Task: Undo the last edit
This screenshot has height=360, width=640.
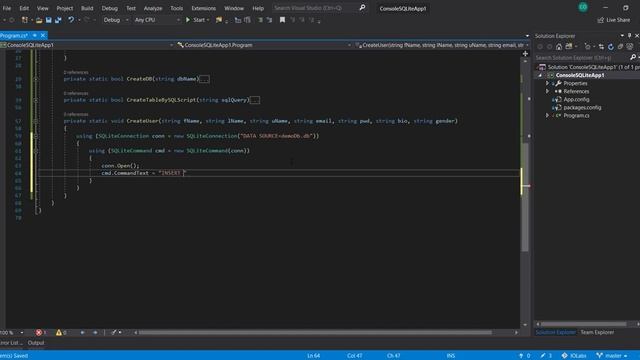Action: coord(71,20)
